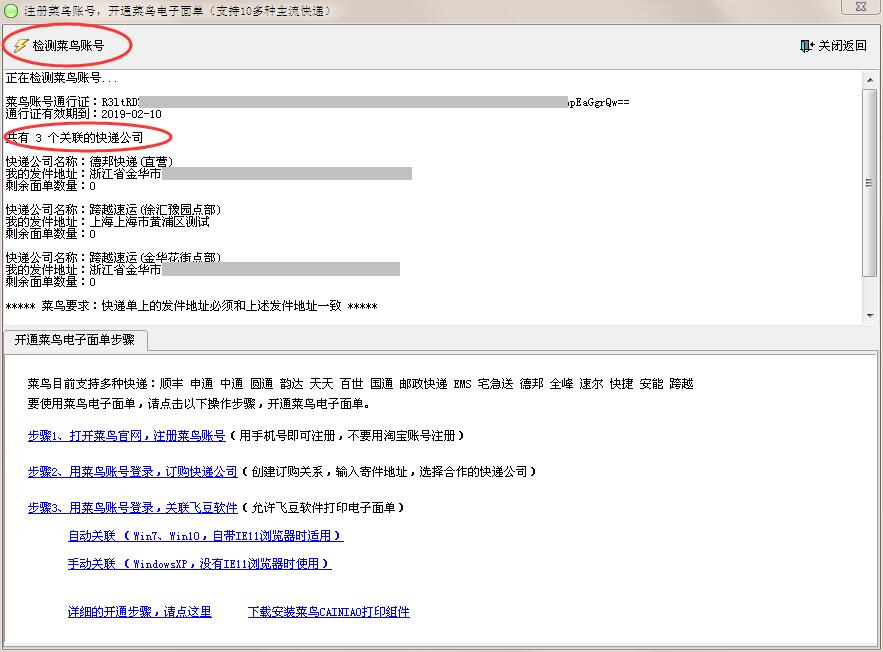
Task: Click the 手动关联 (WindowsXP) link
Action: (x=199, y=564)
